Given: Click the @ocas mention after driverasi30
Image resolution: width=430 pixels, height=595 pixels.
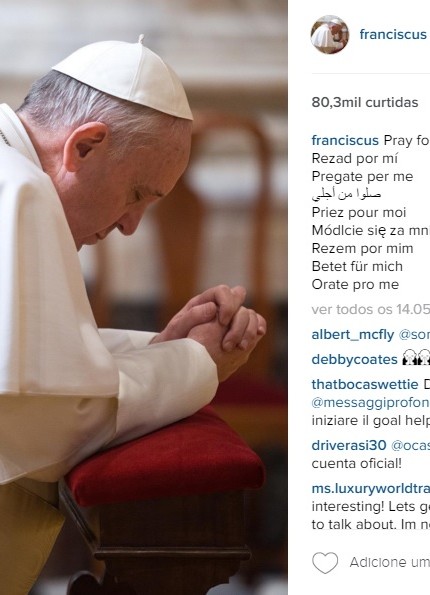Looking at the screenshot, I should (x=410, y=445).
